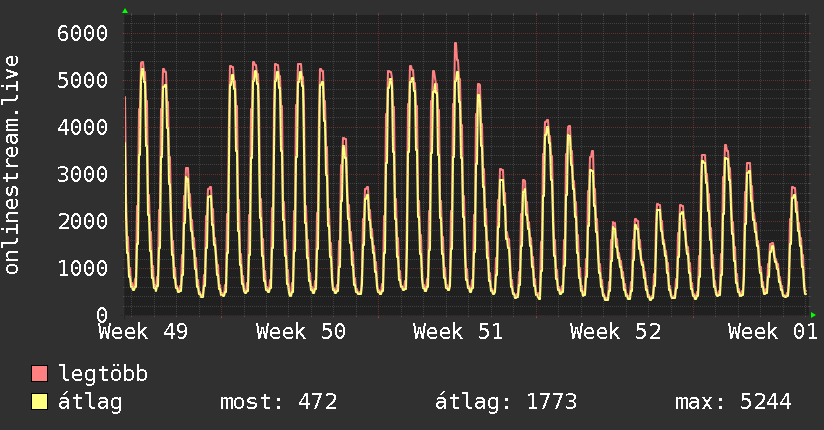This screenshot has height=430, width=824.
Task: Click the 'Week 52' axis label
Action: (615, 332)
